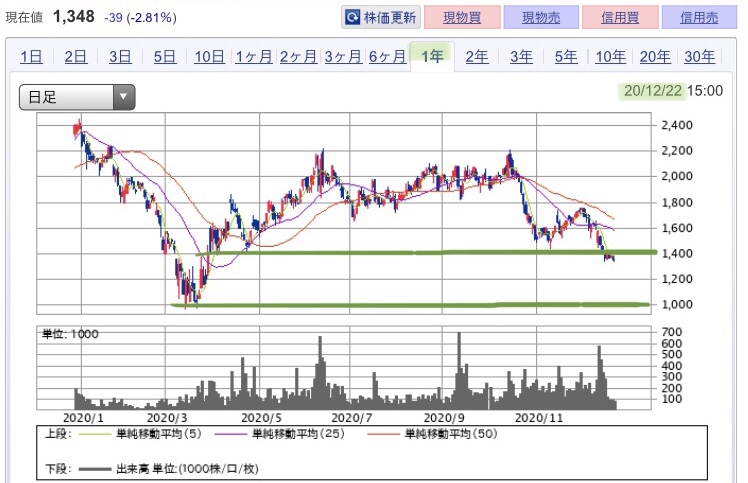Click the 単純移動平均(5) legend entry
Screen dimensions: 748x483
140,433
